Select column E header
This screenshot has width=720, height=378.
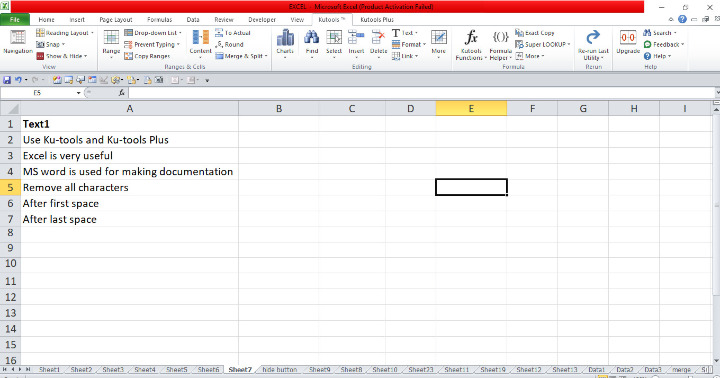(471, 109)
